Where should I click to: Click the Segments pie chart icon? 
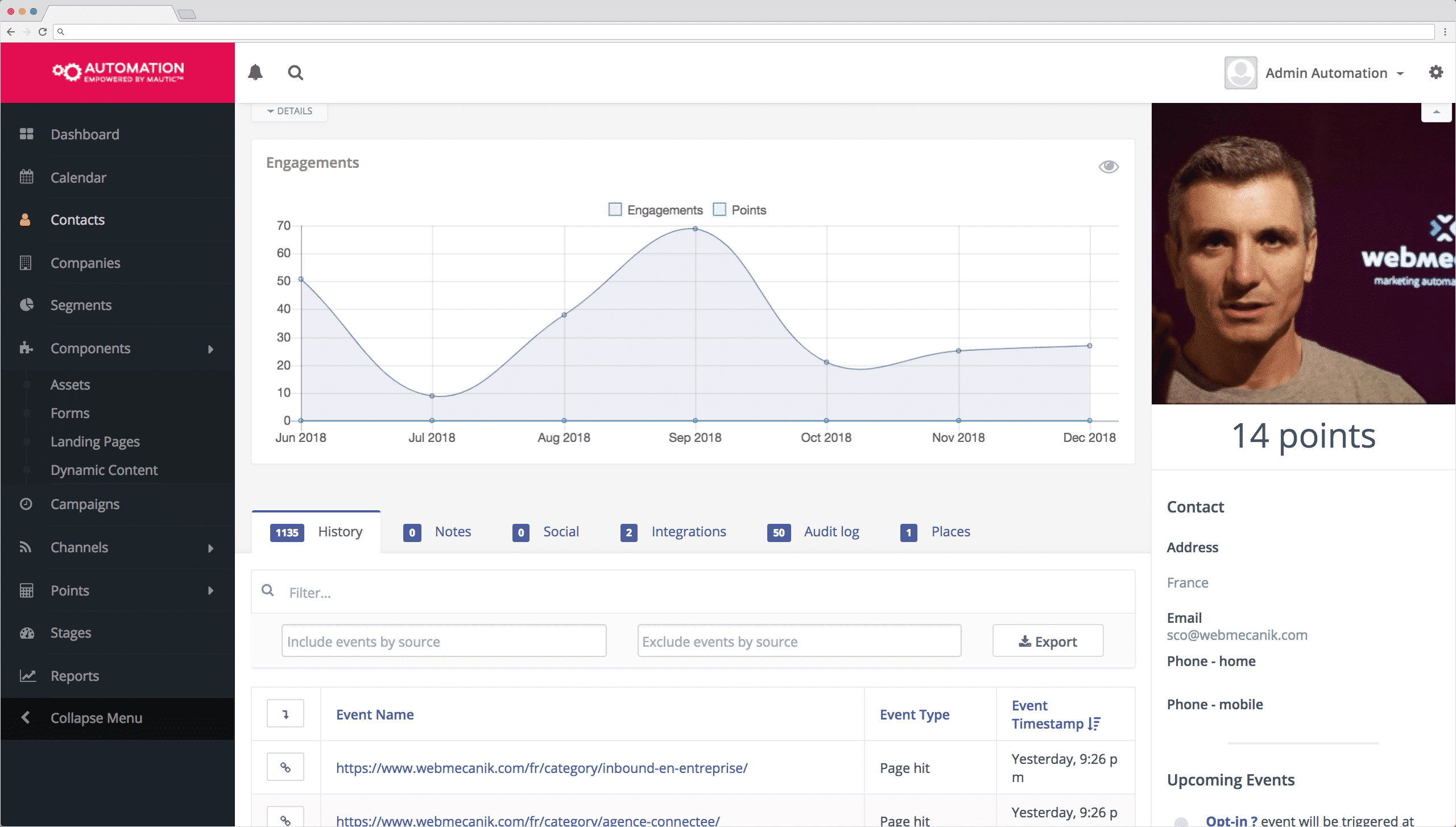tap(27, 305)
